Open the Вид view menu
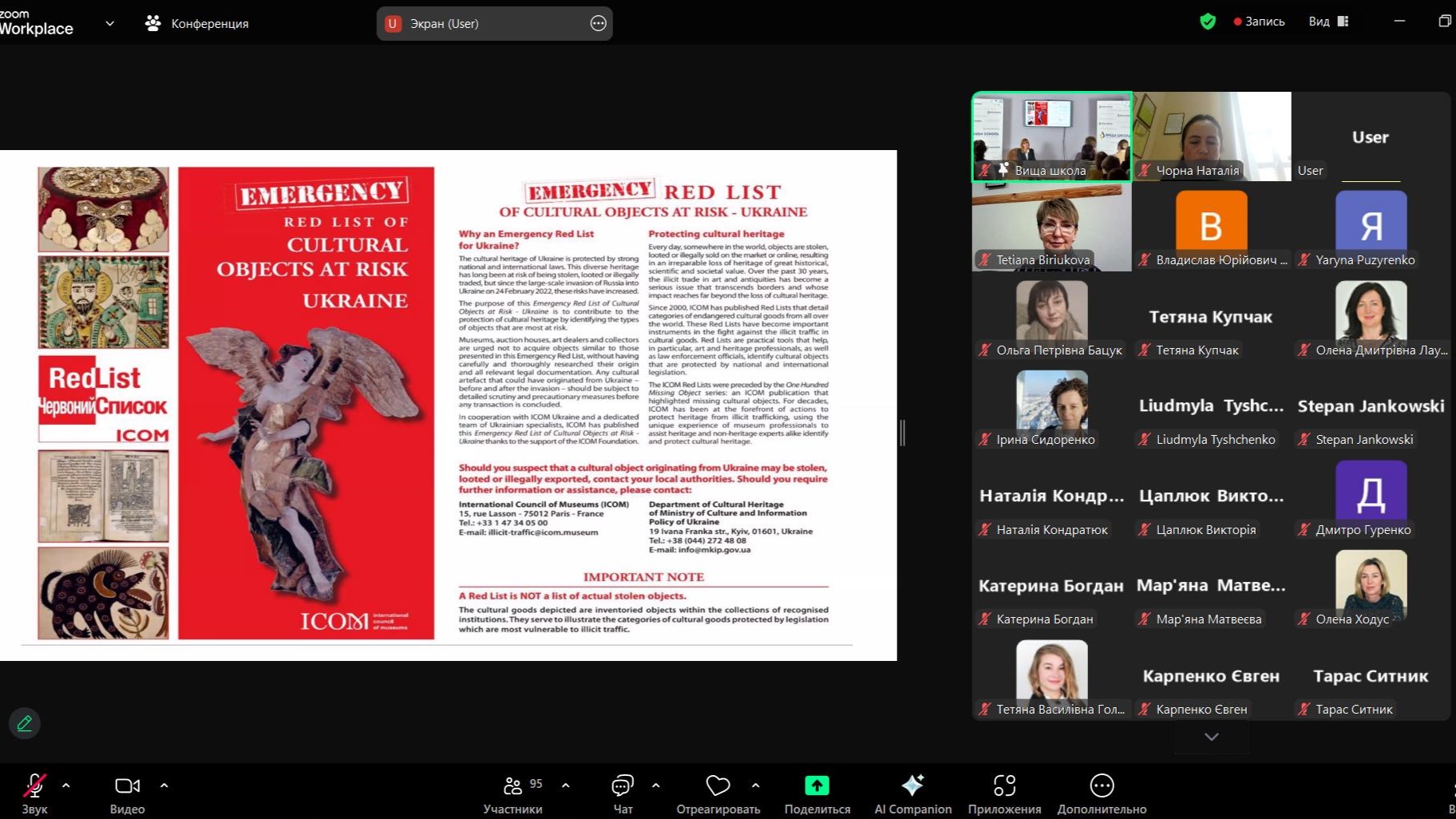The height and width of the screenshot is (819, 1456). pos(1327,22)
